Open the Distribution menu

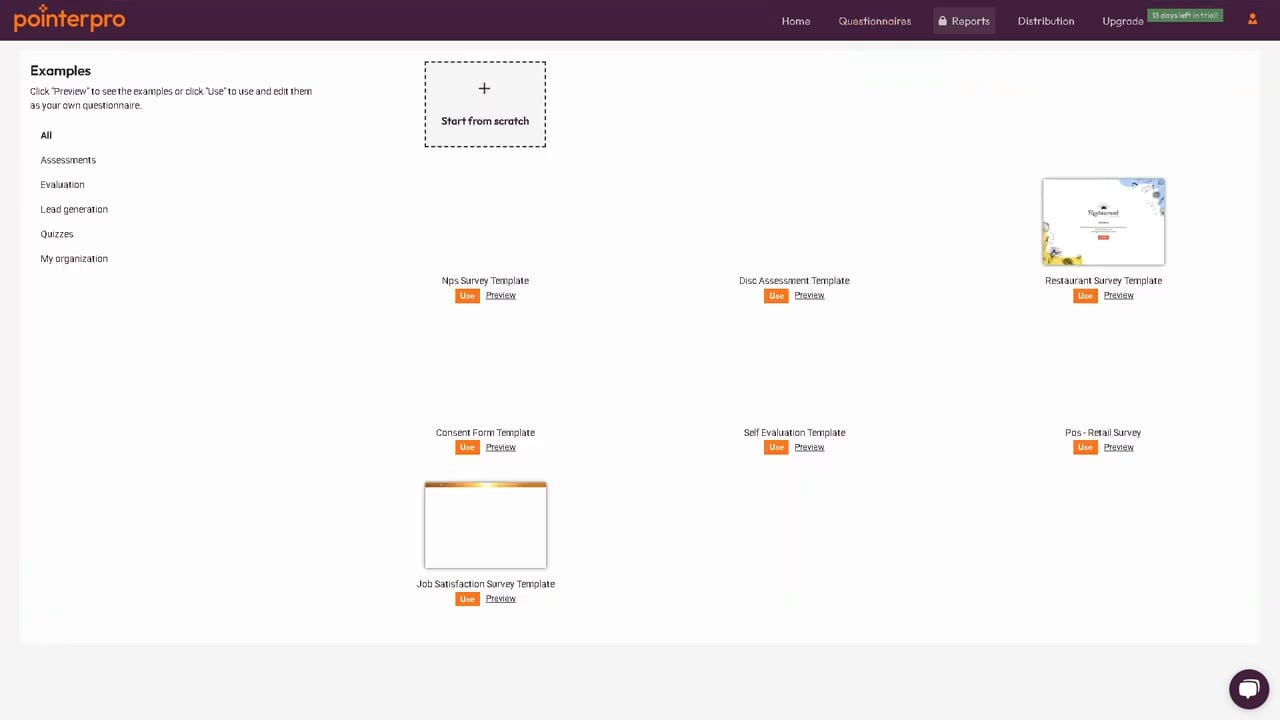1046,21
